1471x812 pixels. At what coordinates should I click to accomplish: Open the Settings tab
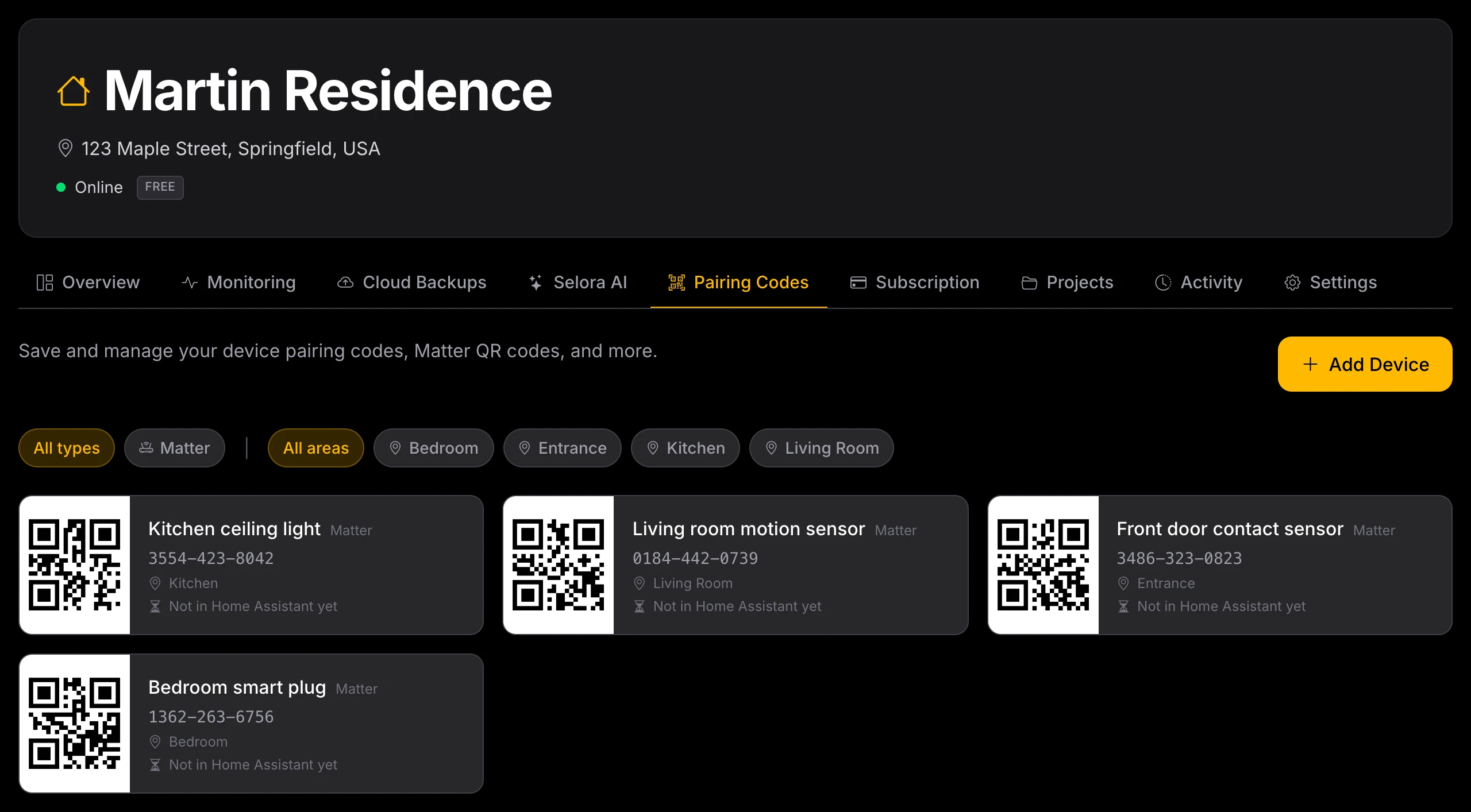(1331, 282)
